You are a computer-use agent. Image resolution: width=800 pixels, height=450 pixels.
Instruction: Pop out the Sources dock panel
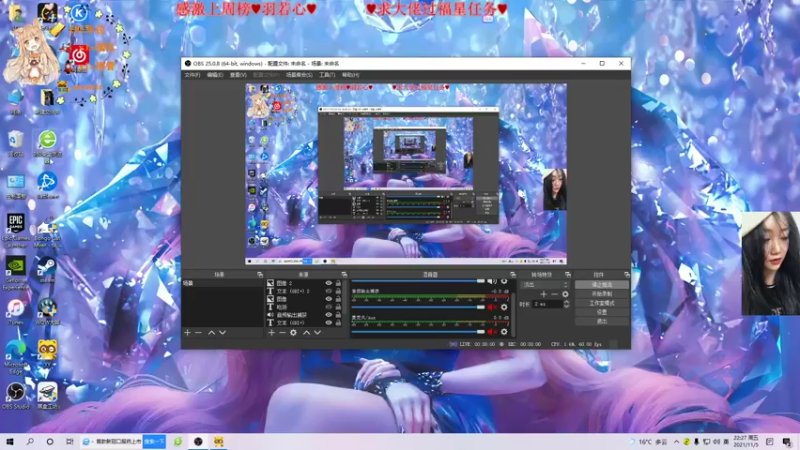[x=344, y=274]
